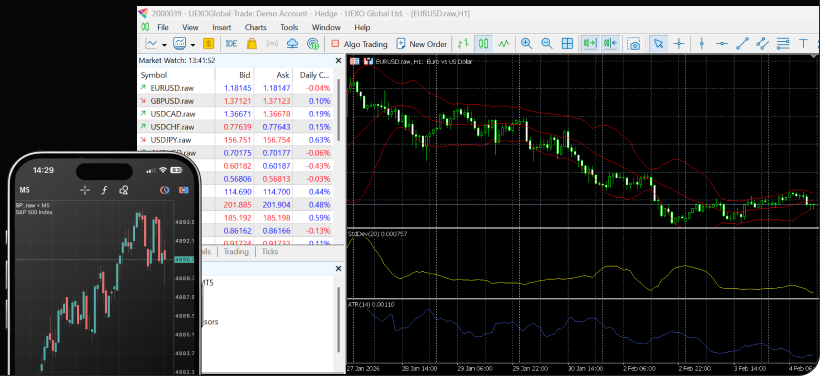Open the Window menu
This screenshot has width=820, height=376.
(326, 27)
